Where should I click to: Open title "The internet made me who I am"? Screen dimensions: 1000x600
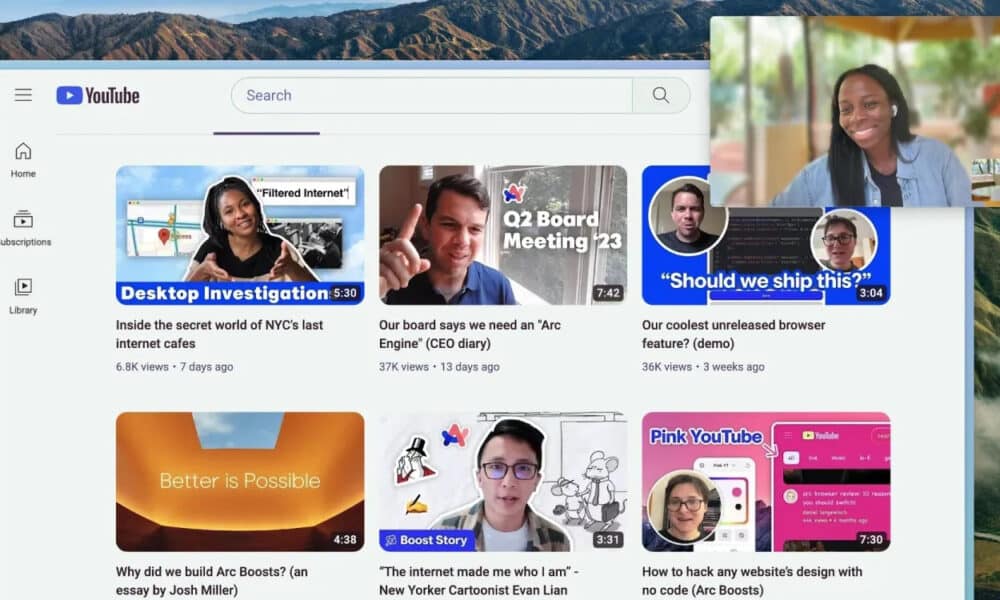click(x=478, y=581)
